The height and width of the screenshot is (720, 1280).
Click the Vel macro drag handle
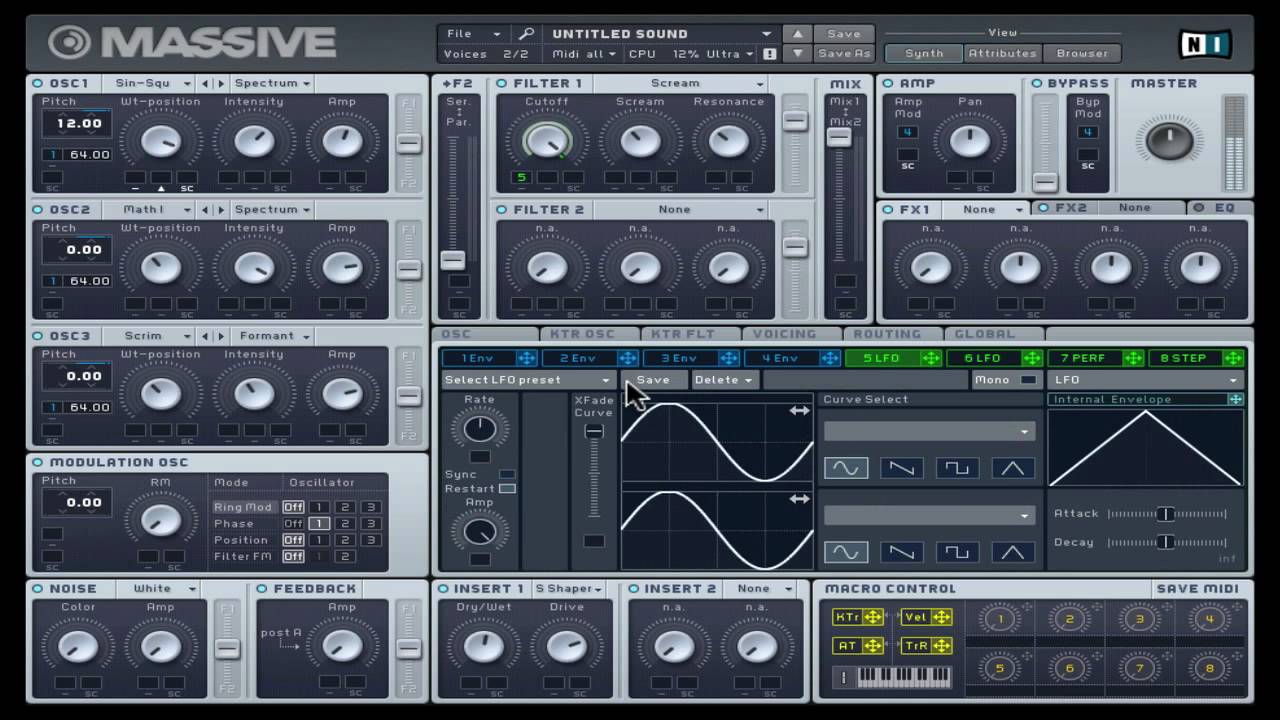coord(941,618)
